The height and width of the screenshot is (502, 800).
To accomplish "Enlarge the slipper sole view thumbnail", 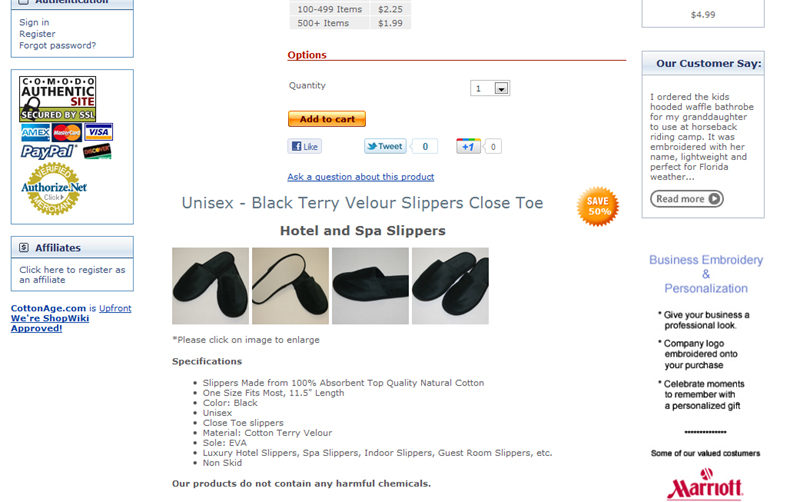I will coord(290,286).
